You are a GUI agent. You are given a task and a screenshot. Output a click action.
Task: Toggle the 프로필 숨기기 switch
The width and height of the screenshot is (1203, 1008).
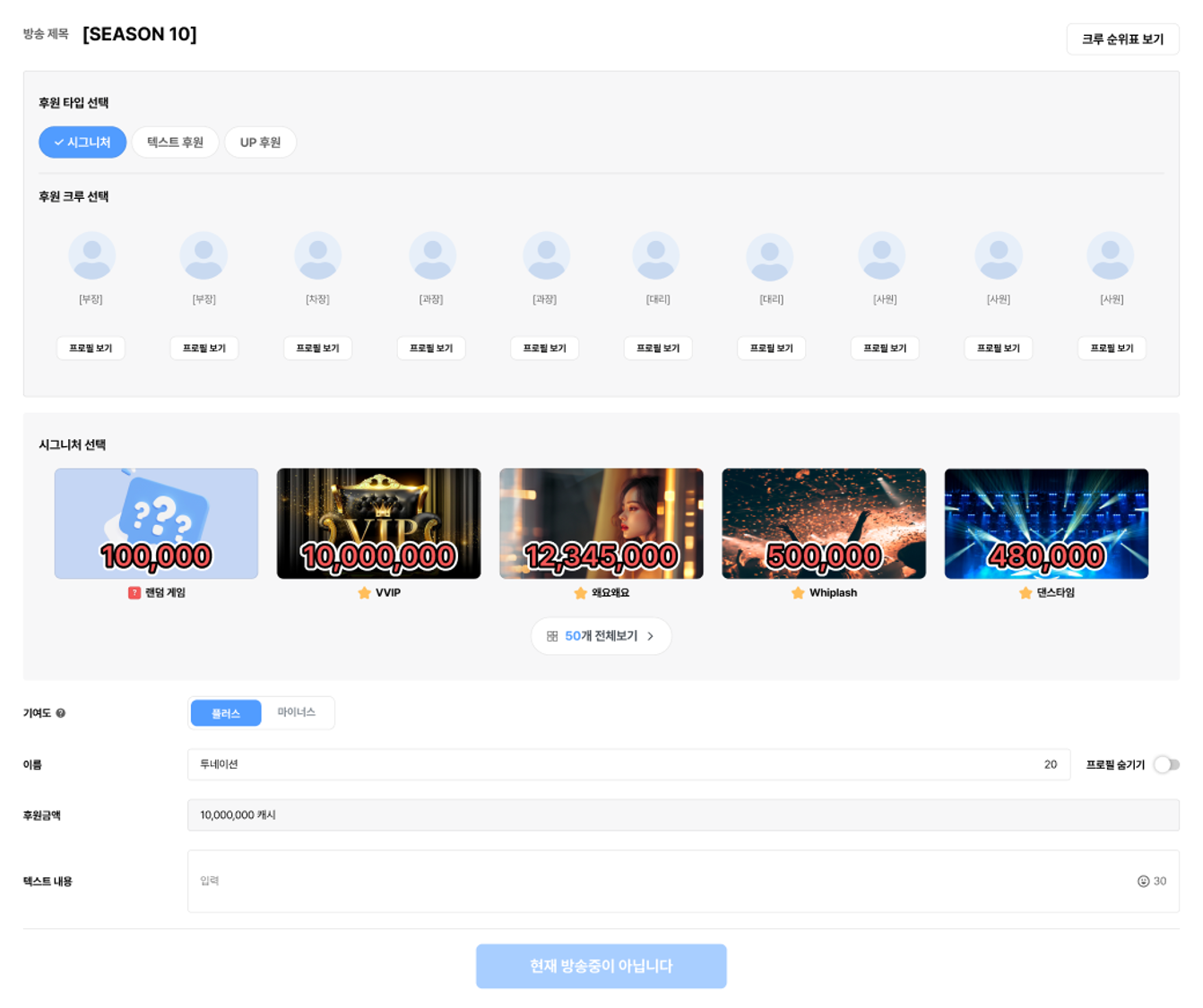pos(1165,764)
